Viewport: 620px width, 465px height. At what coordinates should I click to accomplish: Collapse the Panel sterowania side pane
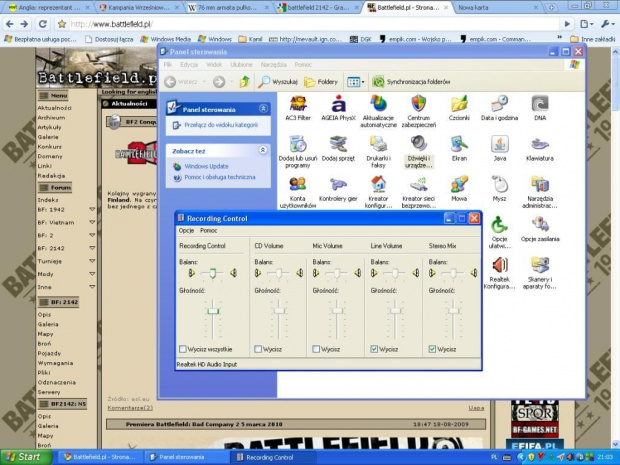point(263,109)
